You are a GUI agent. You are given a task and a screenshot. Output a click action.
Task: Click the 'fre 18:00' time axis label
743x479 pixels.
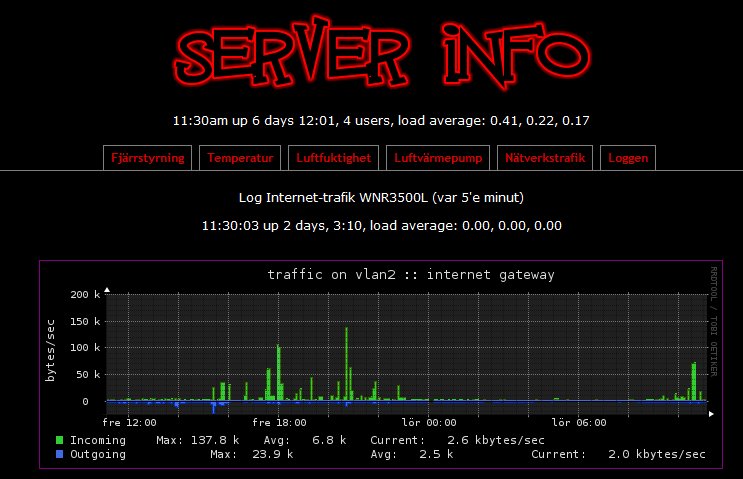271,422
